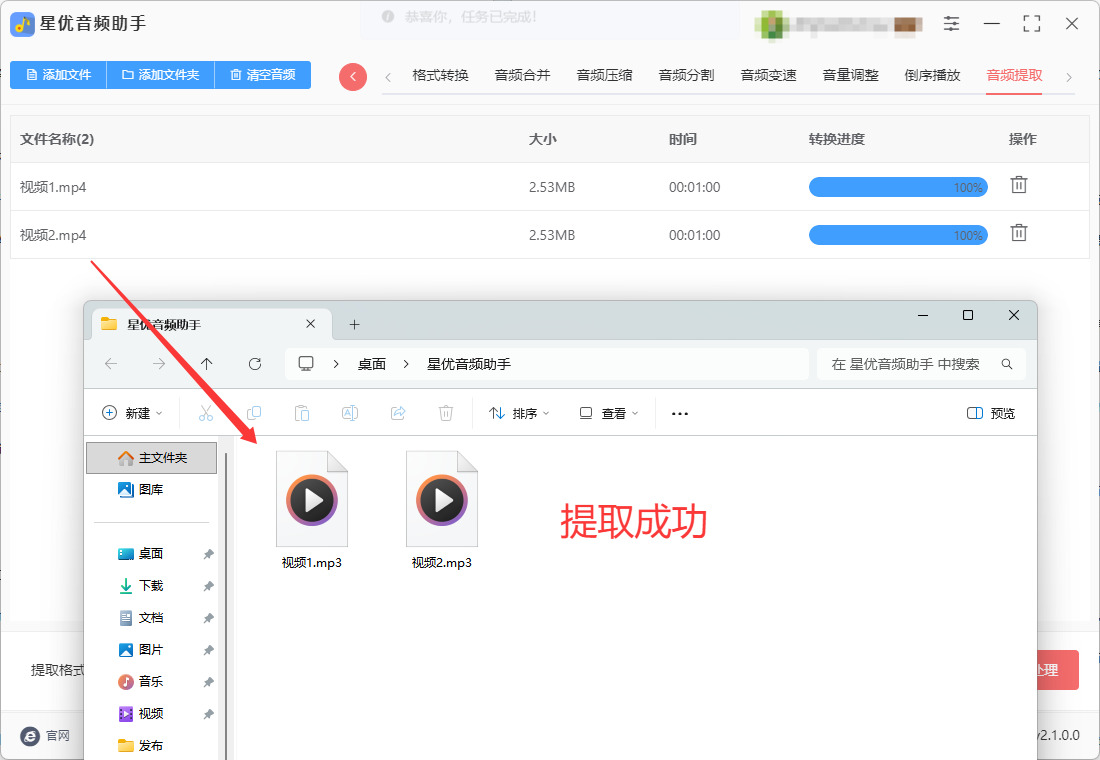Image resolution: width=1100 pixels, height=760 pixels.
Task: Open the Explorer more options ellipsis
Action: click(680, 413)
